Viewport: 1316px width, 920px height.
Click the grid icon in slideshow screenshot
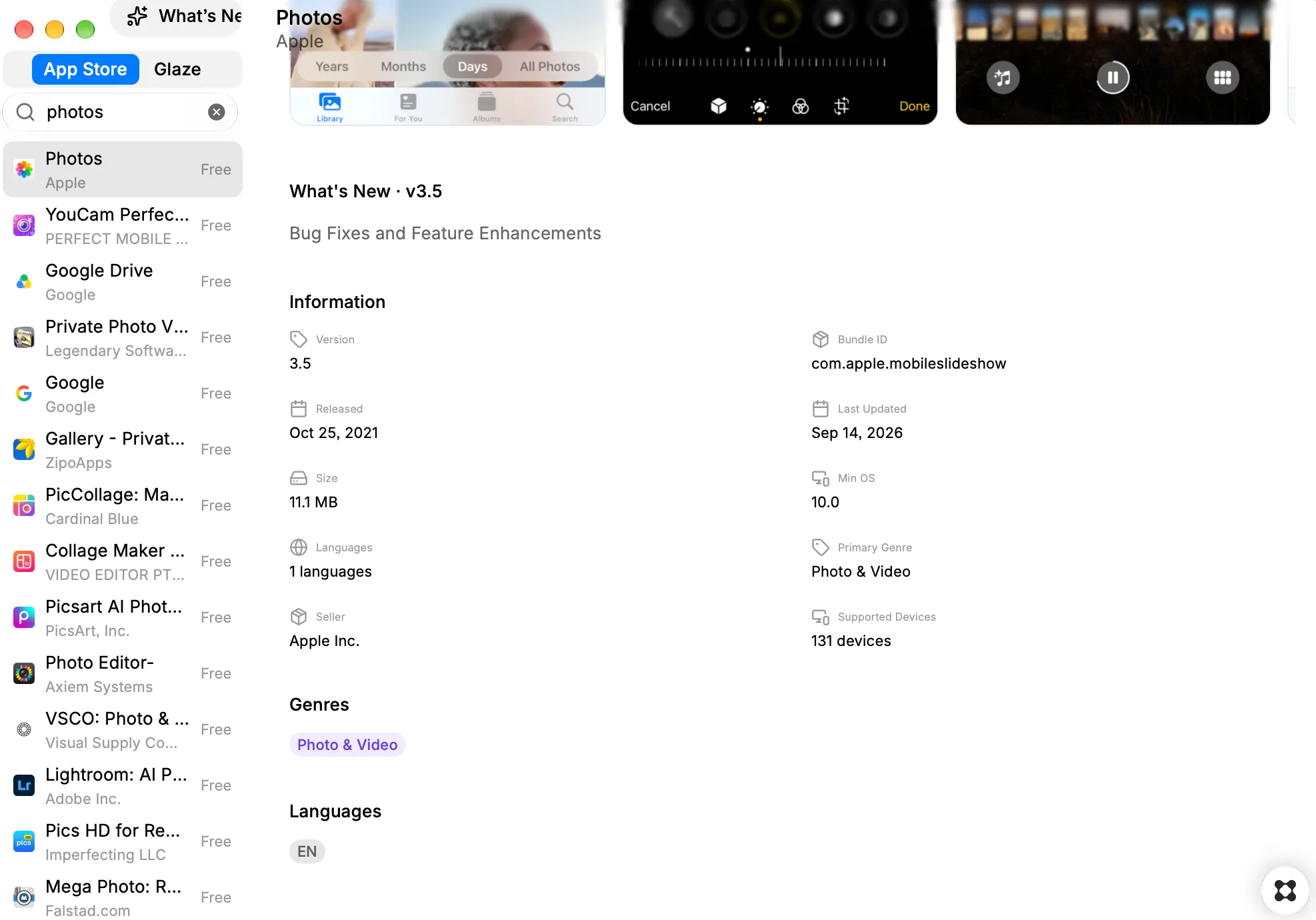tap(1222, 78)
